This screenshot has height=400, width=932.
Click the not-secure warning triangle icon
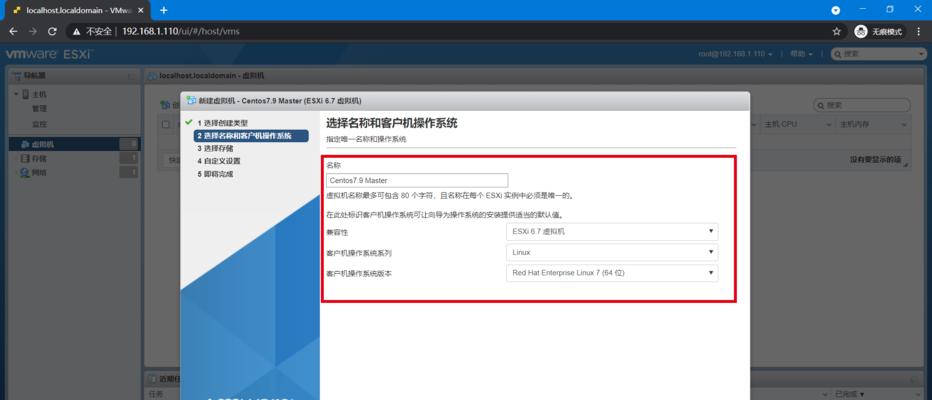77,32
